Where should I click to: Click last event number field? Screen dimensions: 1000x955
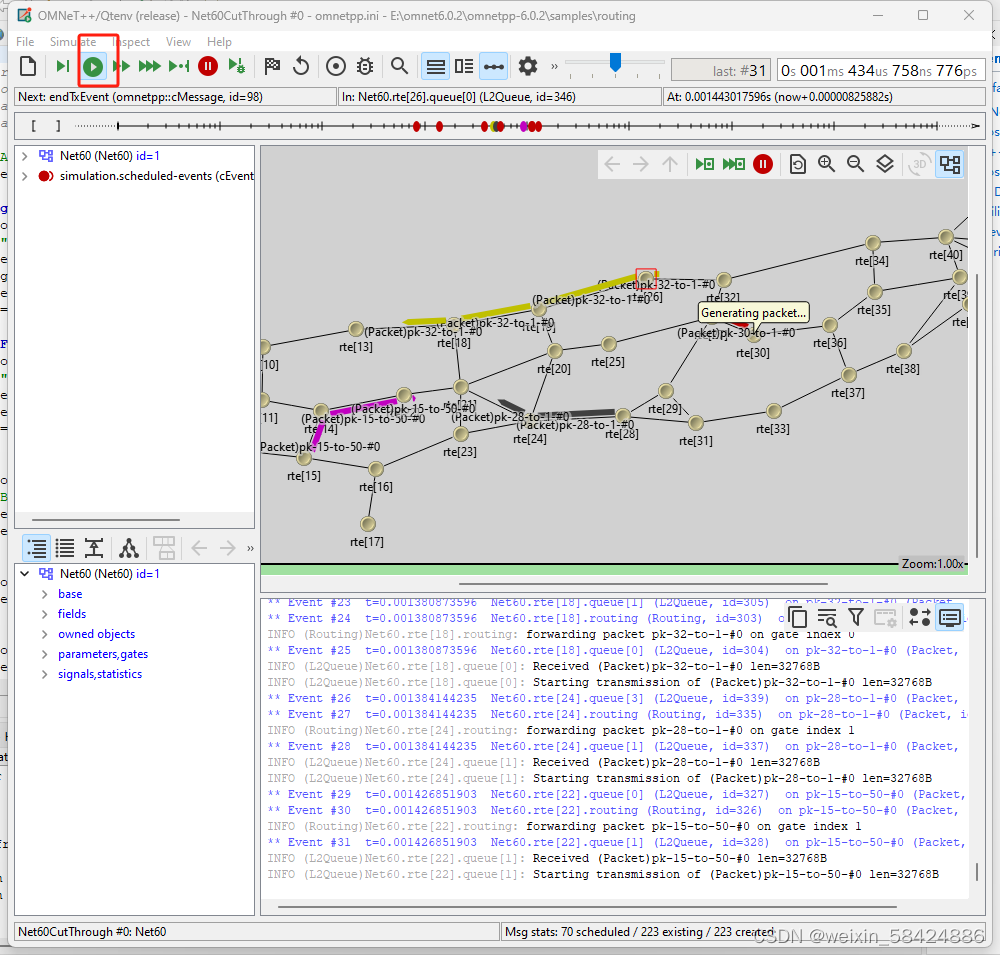pos(721,70)
